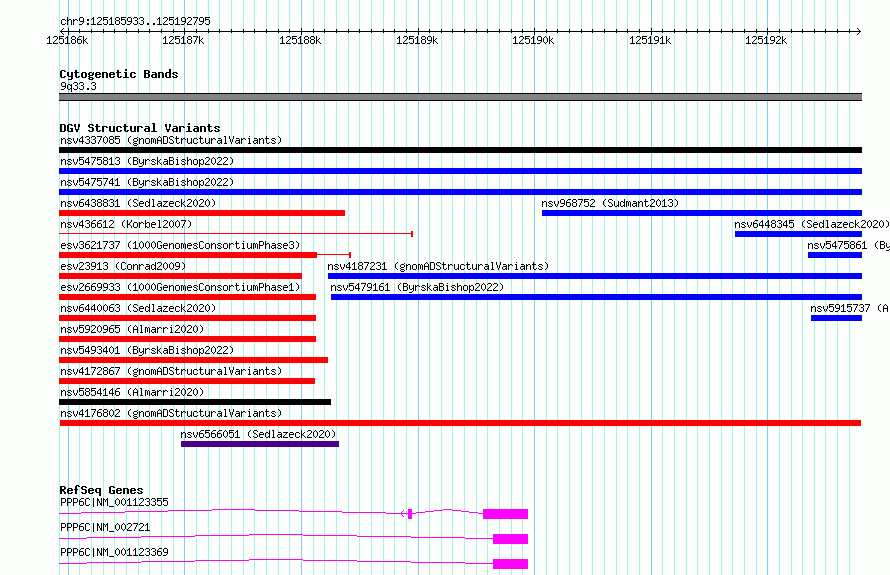Click esv3621737 1000GenomesConsortiumPhase3 label

[180, 245]
